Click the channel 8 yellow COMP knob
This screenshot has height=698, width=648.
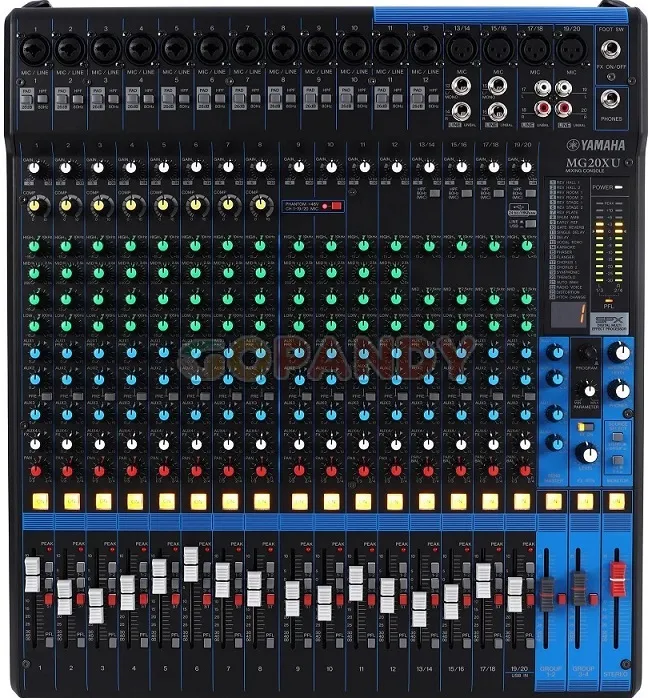(261, 205)
